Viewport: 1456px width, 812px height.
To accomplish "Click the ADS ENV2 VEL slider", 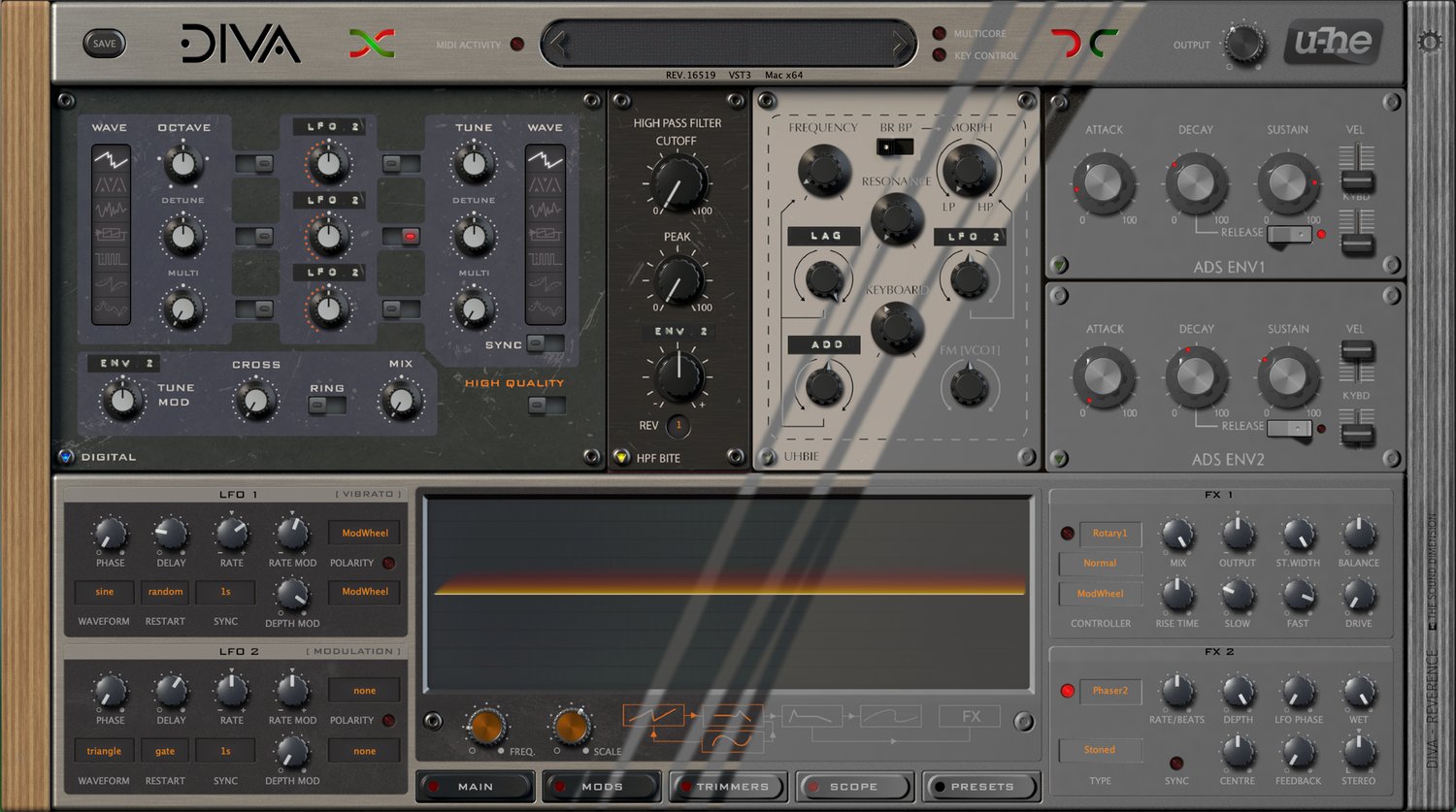I will [1356, 364].
